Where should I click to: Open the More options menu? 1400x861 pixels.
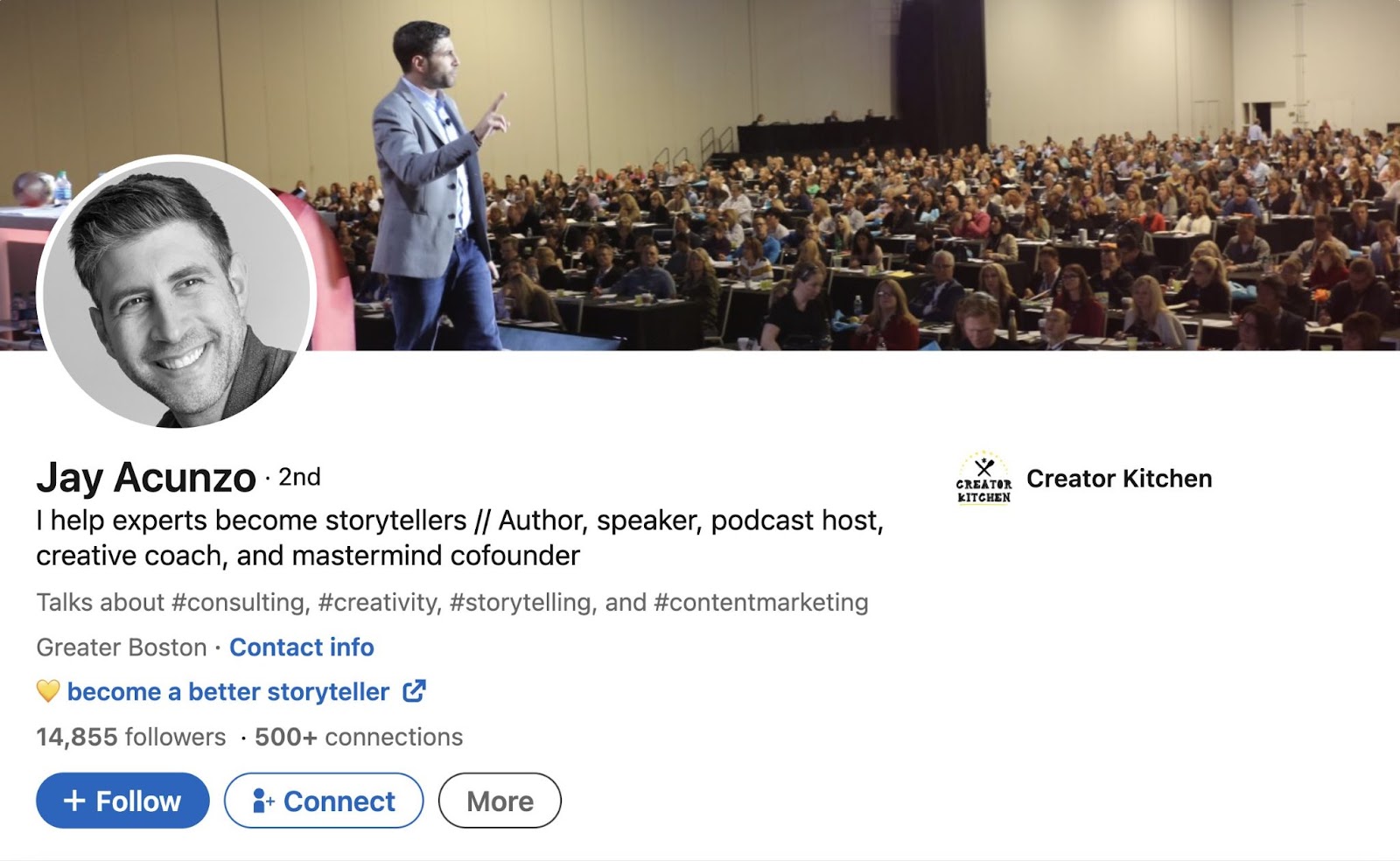point(500,800)
